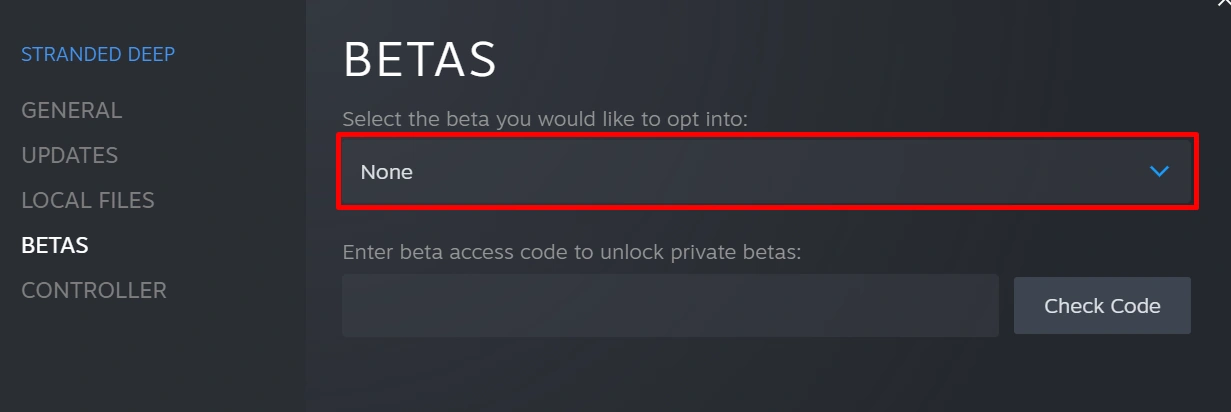
Task: Click the blue dropdown chevron arrow
Action: point(1159,172)
